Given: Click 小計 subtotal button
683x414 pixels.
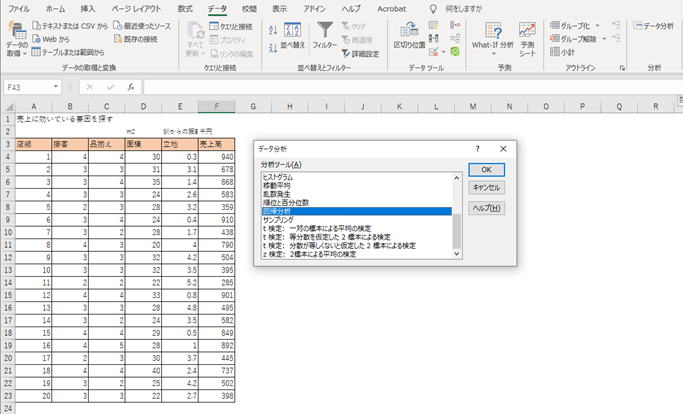Looking at the screenshot, I should coord(562,52).
